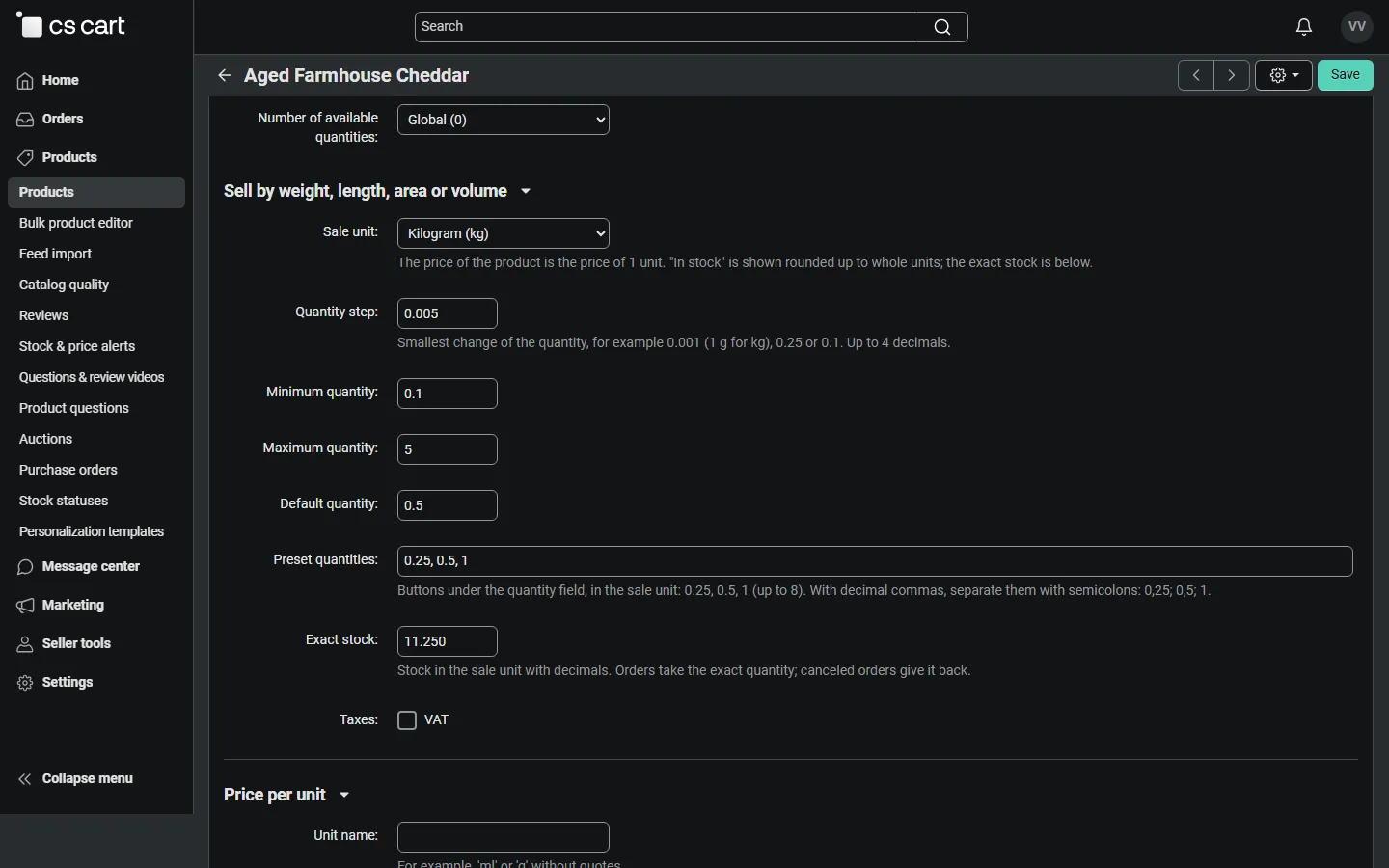Click the Settings gear icon in sidebar
The height and width of the screenshot is (868, 1389).
point(25,683)
